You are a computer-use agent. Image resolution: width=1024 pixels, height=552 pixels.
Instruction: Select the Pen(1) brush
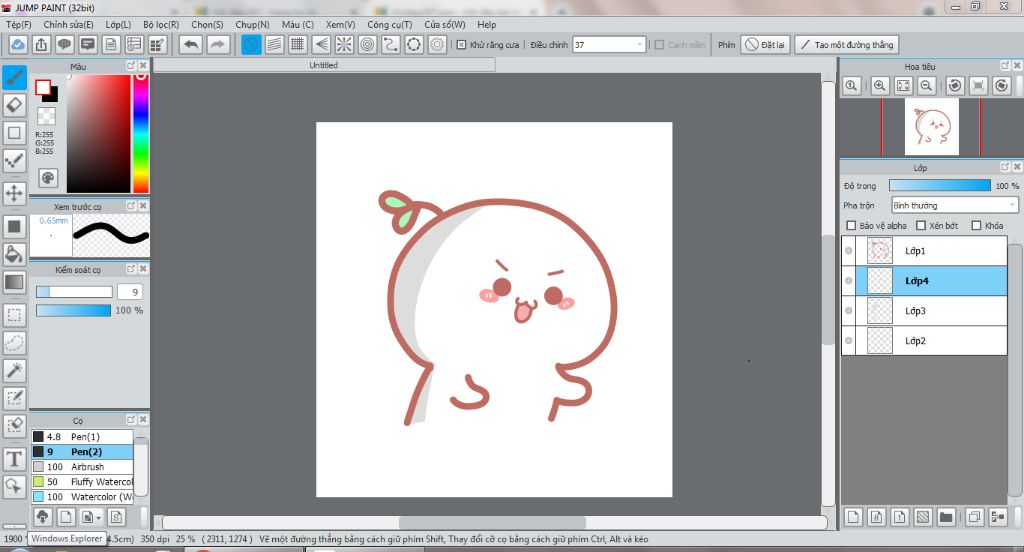tap(82, 437)
